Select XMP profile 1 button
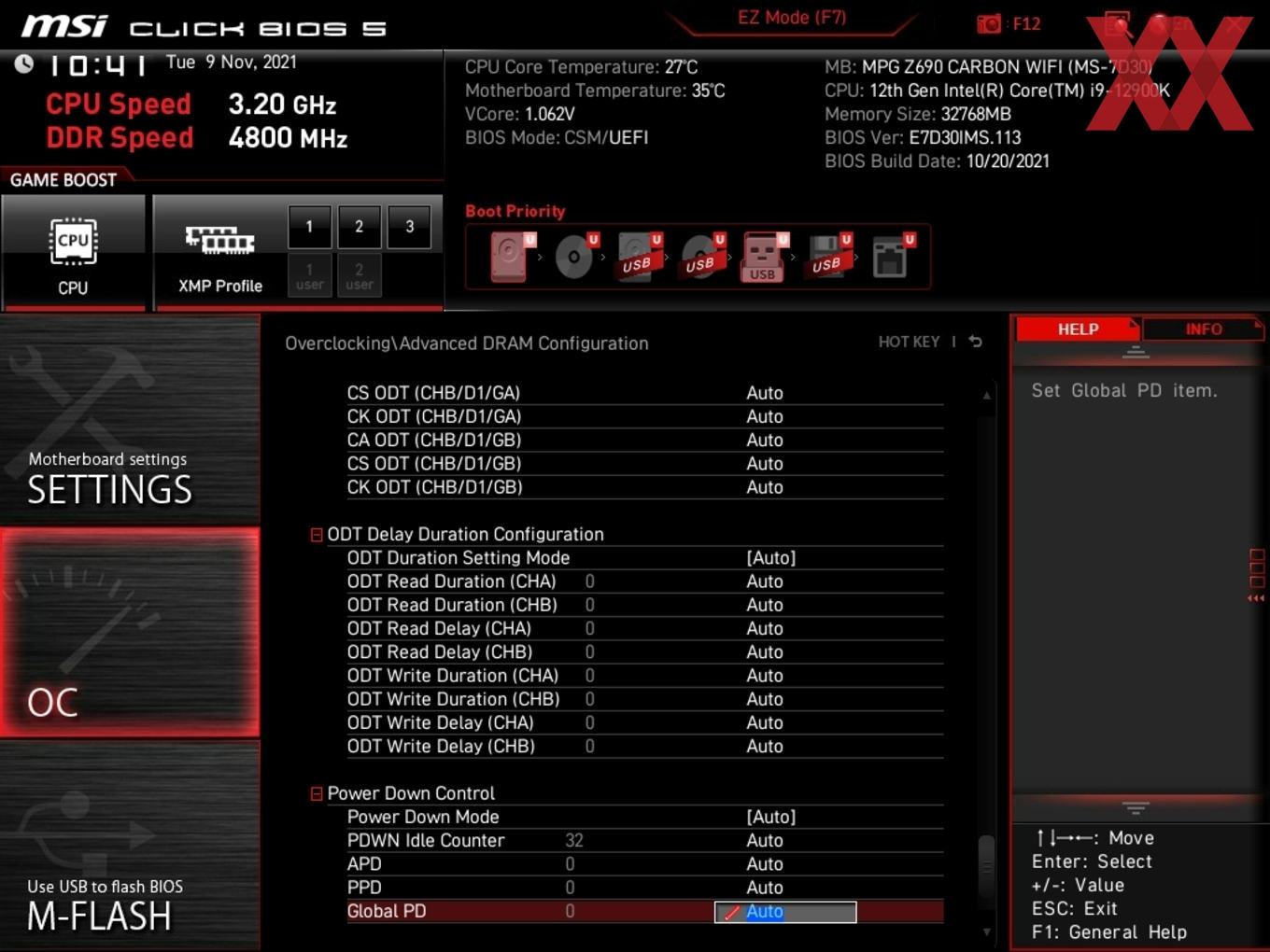1270x952 pixels. click(310, 227)
